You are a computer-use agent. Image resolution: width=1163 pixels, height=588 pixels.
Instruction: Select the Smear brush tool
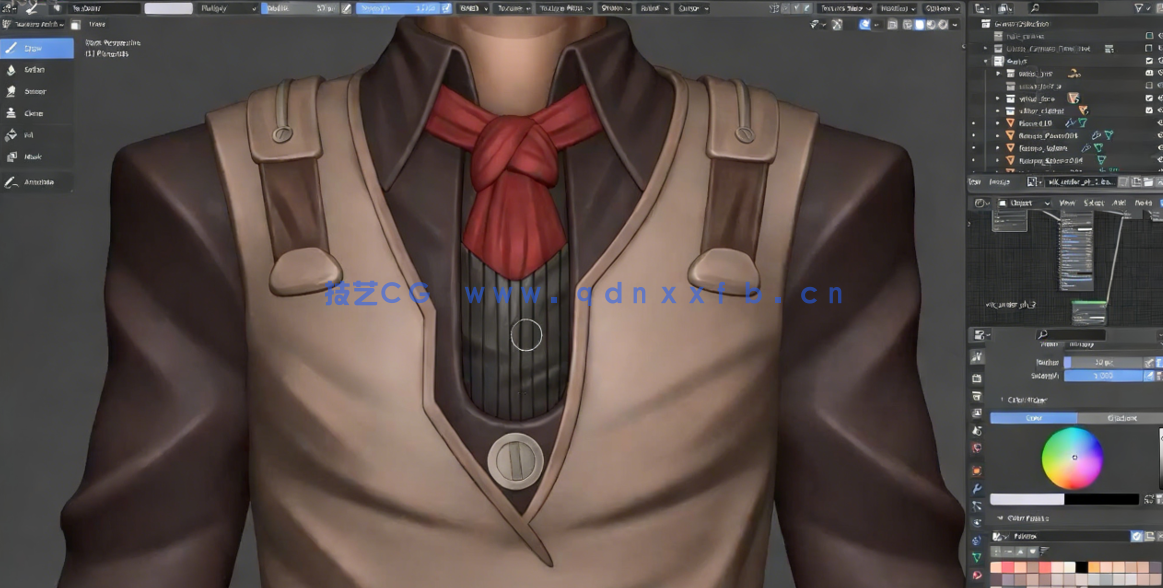pos(36,92)
